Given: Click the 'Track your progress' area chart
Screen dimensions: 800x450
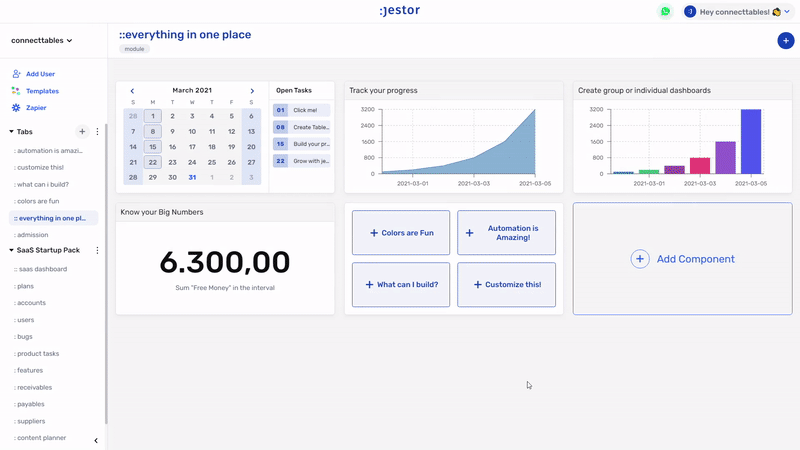Looking at the screenshot, I should pos(459,141).
